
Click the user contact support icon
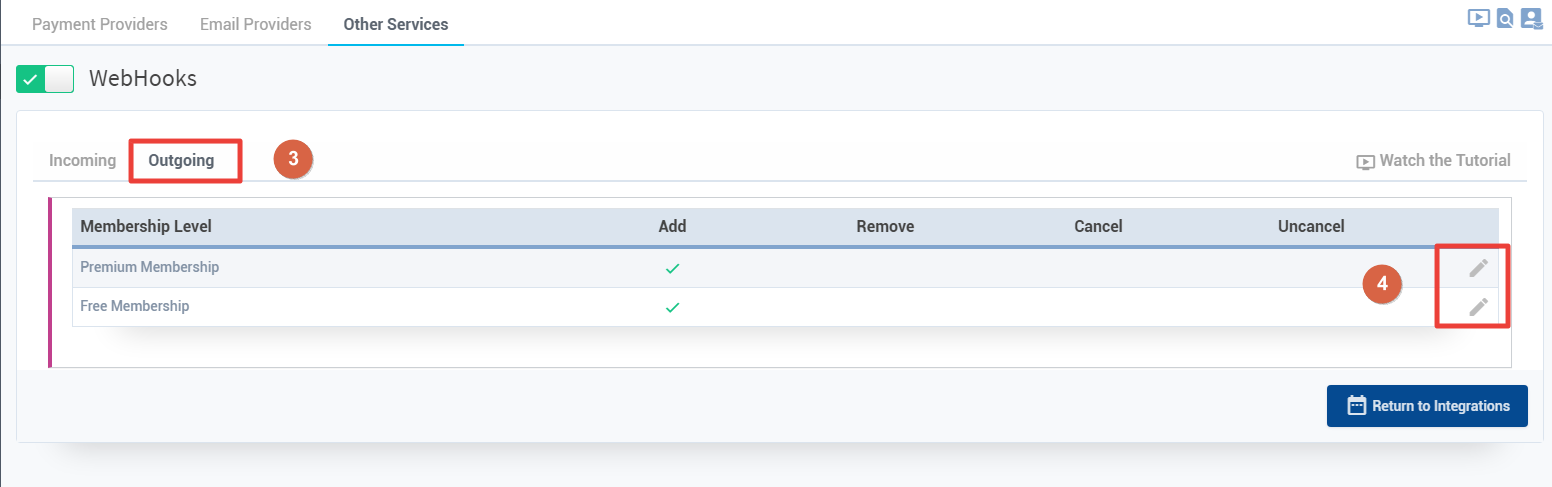coord(1532,18)
